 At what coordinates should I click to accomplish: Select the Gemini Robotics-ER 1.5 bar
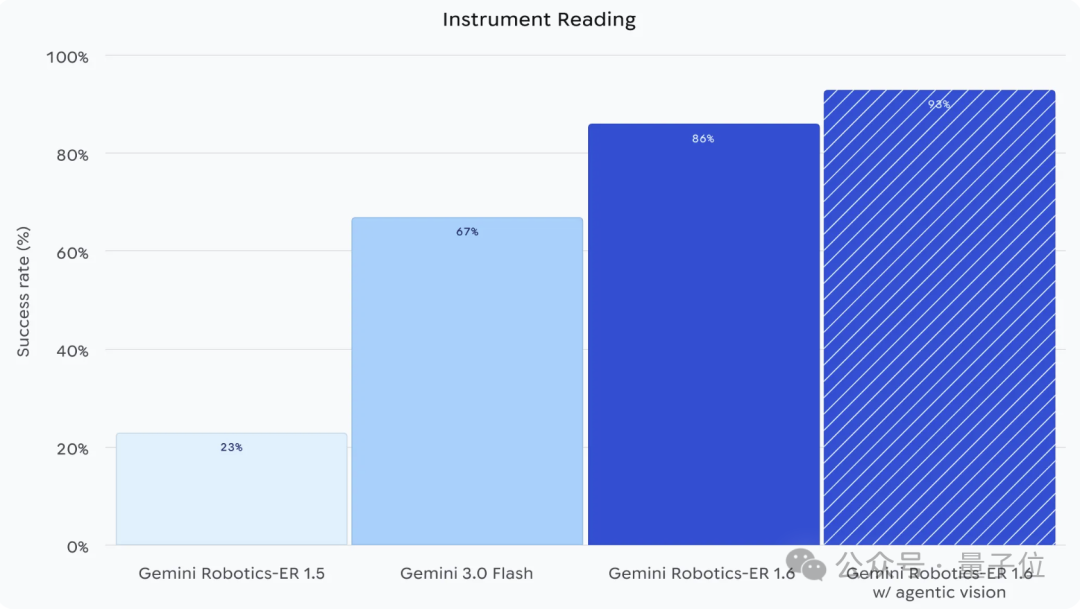click(x=232, y=500)
